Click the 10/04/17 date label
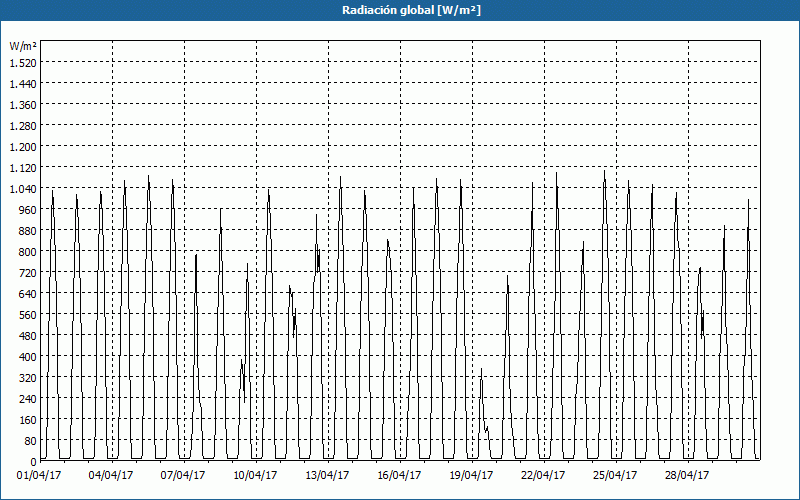Viewport: 800px width, 500px height. coord(255,476)
